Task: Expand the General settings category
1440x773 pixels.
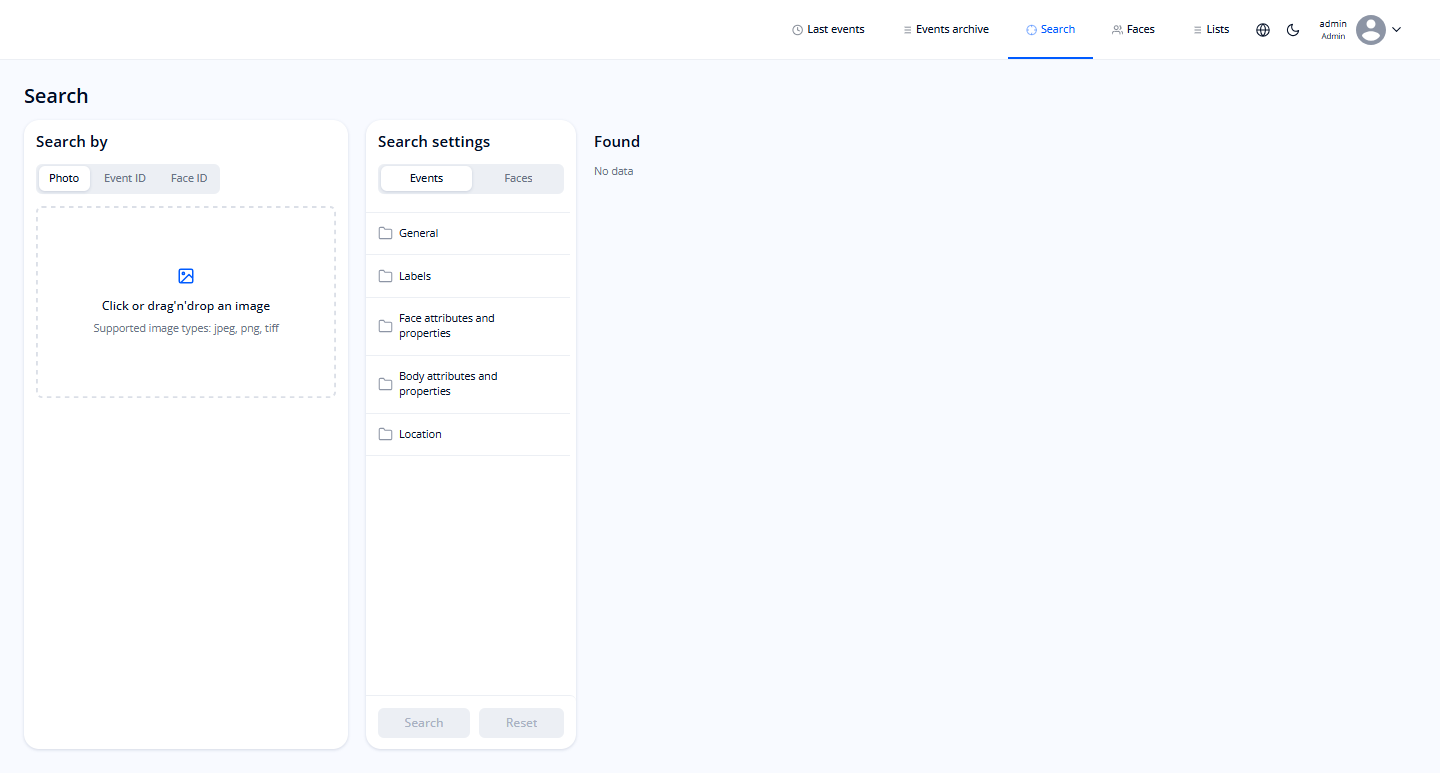Action: (x=418, y=233)
